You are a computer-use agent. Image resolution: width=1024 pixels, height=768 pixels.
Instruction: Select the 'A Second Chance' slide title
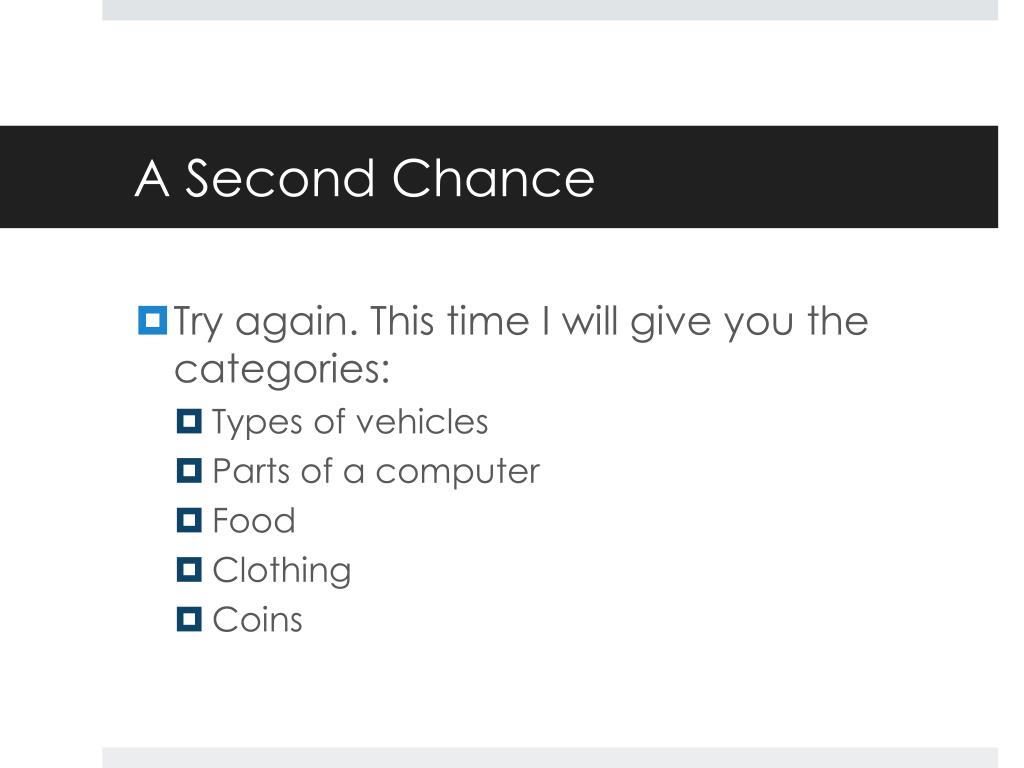coord(364,178)
